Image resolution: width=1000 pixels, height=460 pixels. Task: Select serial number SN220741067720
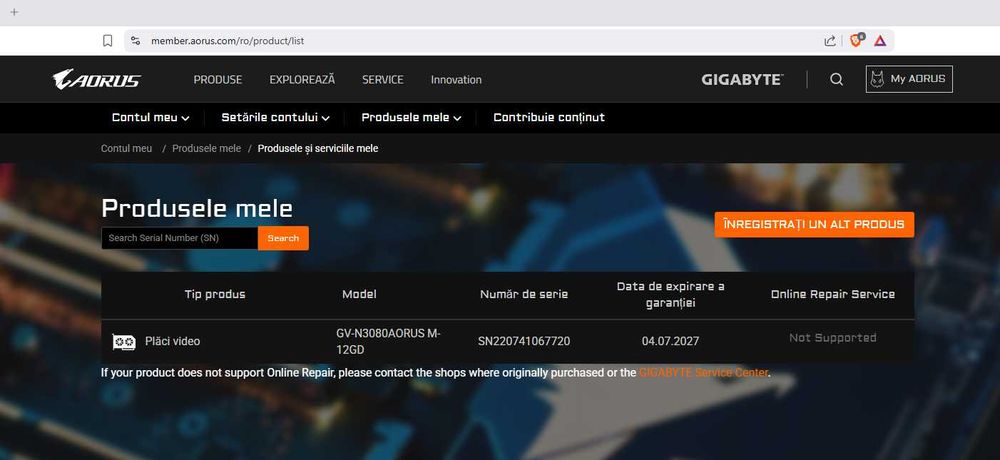524,342
